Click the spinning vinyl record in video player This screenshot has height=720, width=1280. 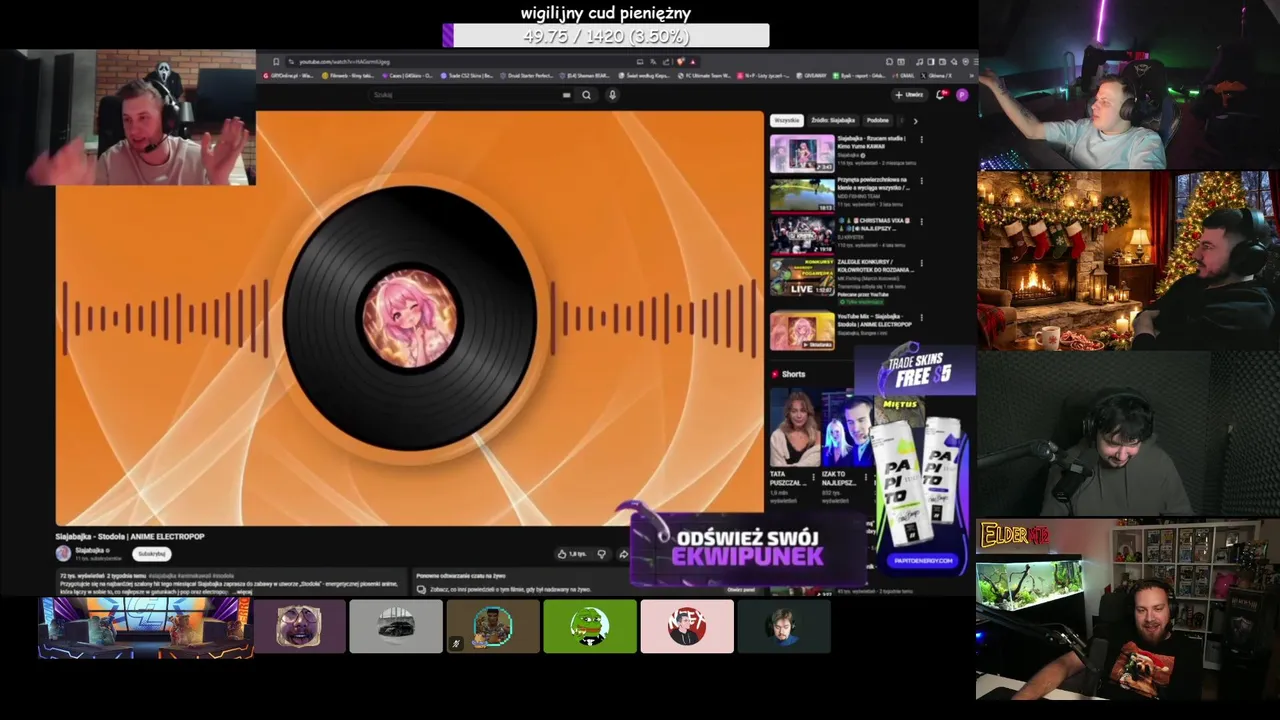[410, 318]
